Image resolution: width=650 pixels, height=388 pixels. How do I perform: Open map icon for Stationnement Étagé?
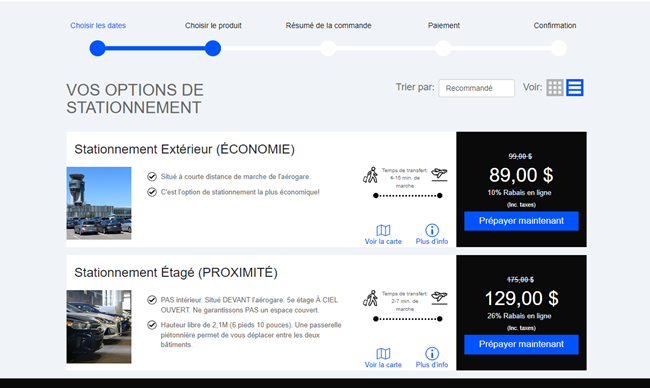(x=383, y=354)
